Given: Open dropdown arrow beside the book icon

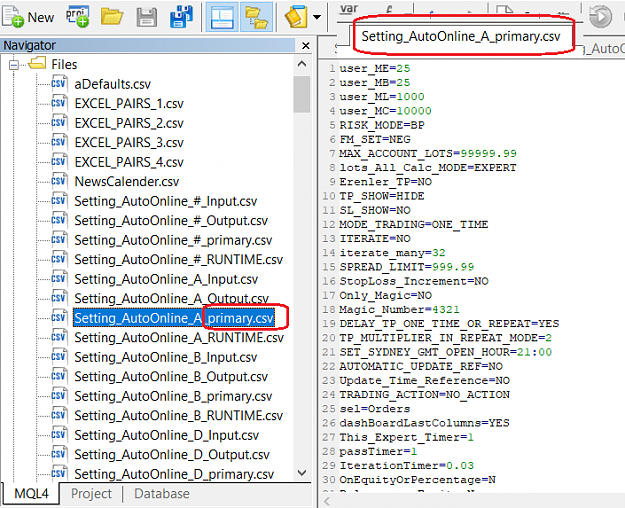Looking at the screenshot, I should click(317, 17).
